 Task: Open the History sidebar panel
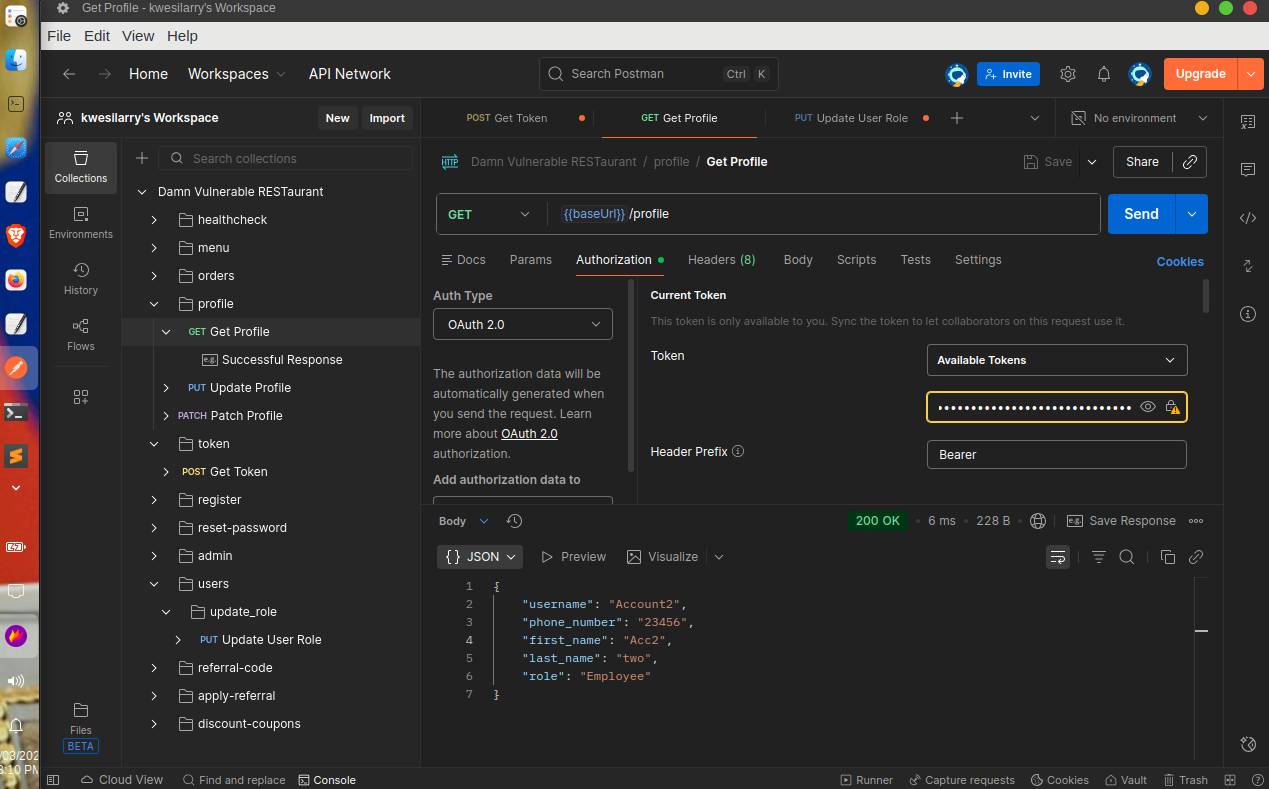point(81,278)
